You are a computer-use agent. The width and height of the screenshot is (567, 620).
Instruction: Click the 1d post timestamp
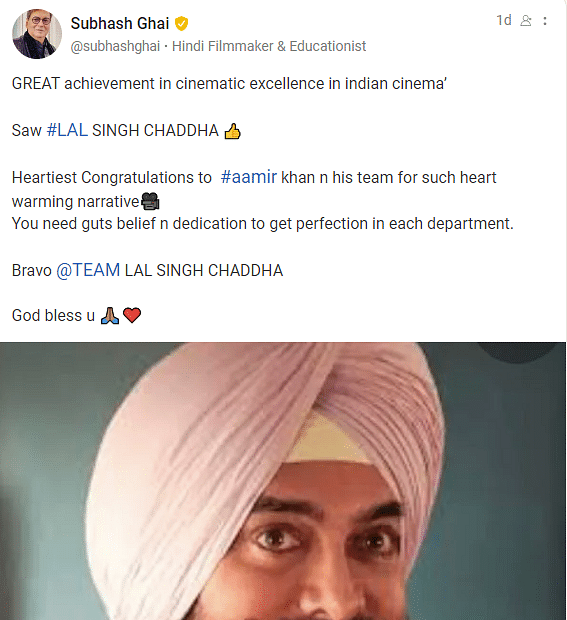504,20
